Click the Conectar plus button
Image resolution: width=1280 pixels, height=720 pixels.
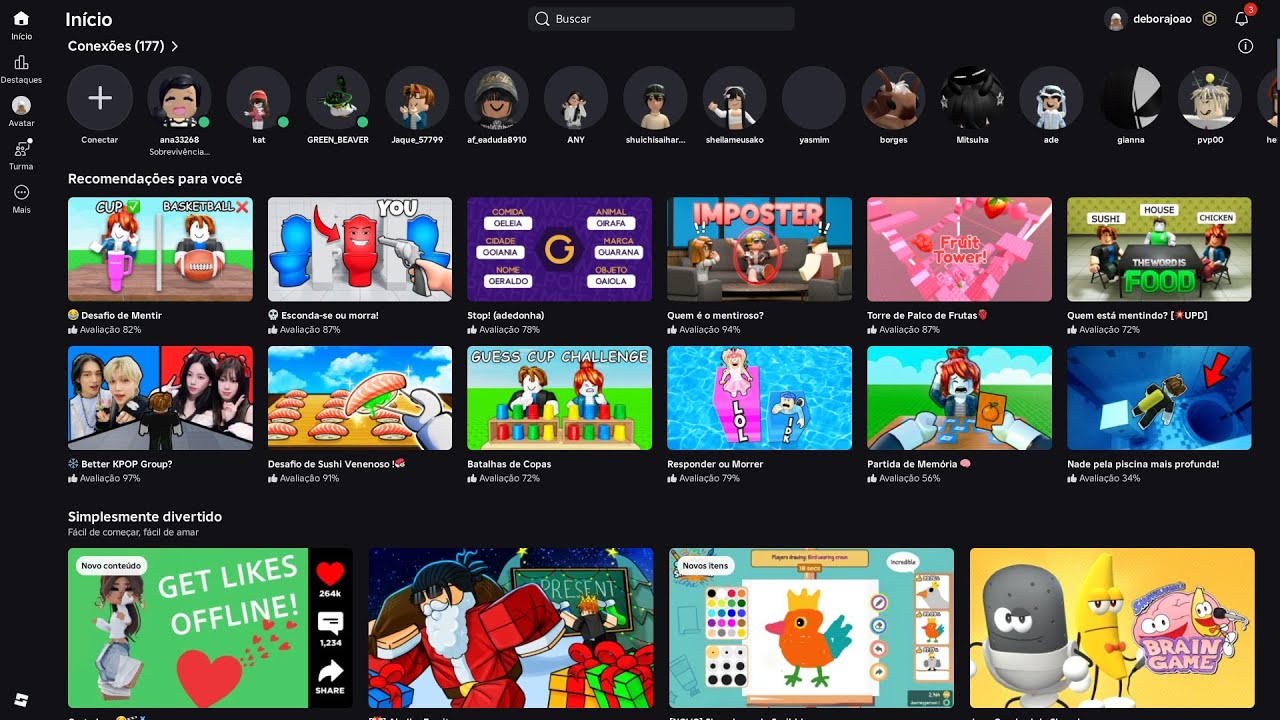[x=100, y=98]
